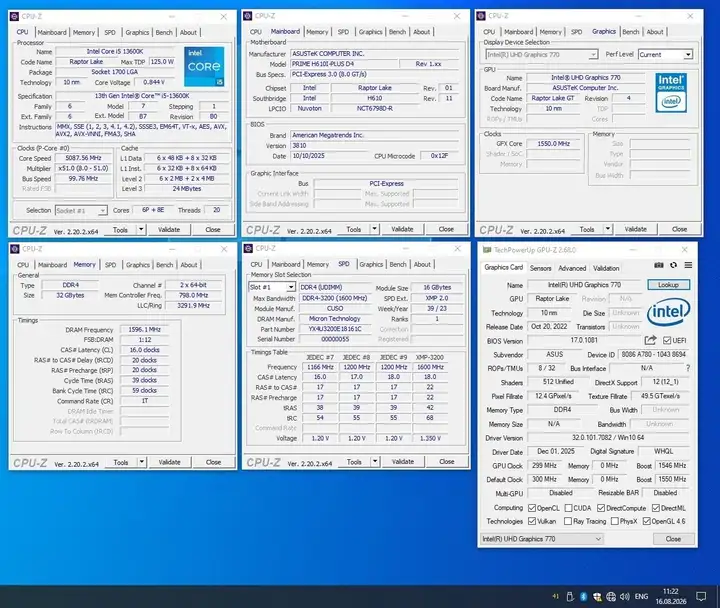Open the GPU-Z hamburger menu icon
Image resolution: width=720 pixels, height=608 pixels.
click(688, 265)
